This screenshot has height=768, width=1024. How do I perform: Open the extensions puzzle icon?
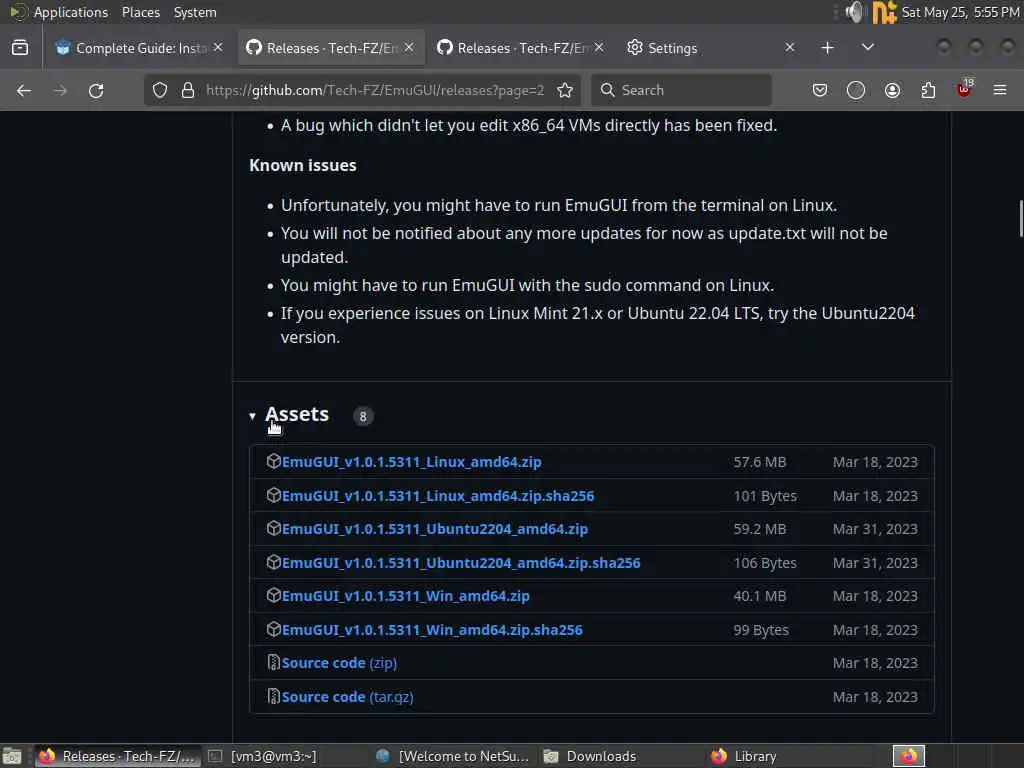(928, 90)
